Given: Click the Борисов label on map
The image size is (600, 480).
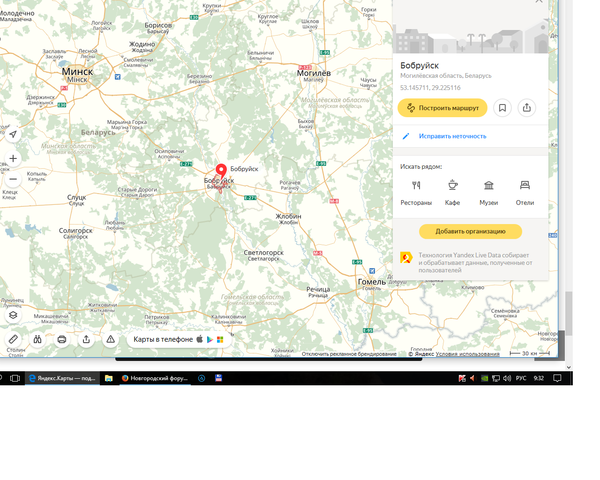Looking at the screenshot, I should point(158,25).
